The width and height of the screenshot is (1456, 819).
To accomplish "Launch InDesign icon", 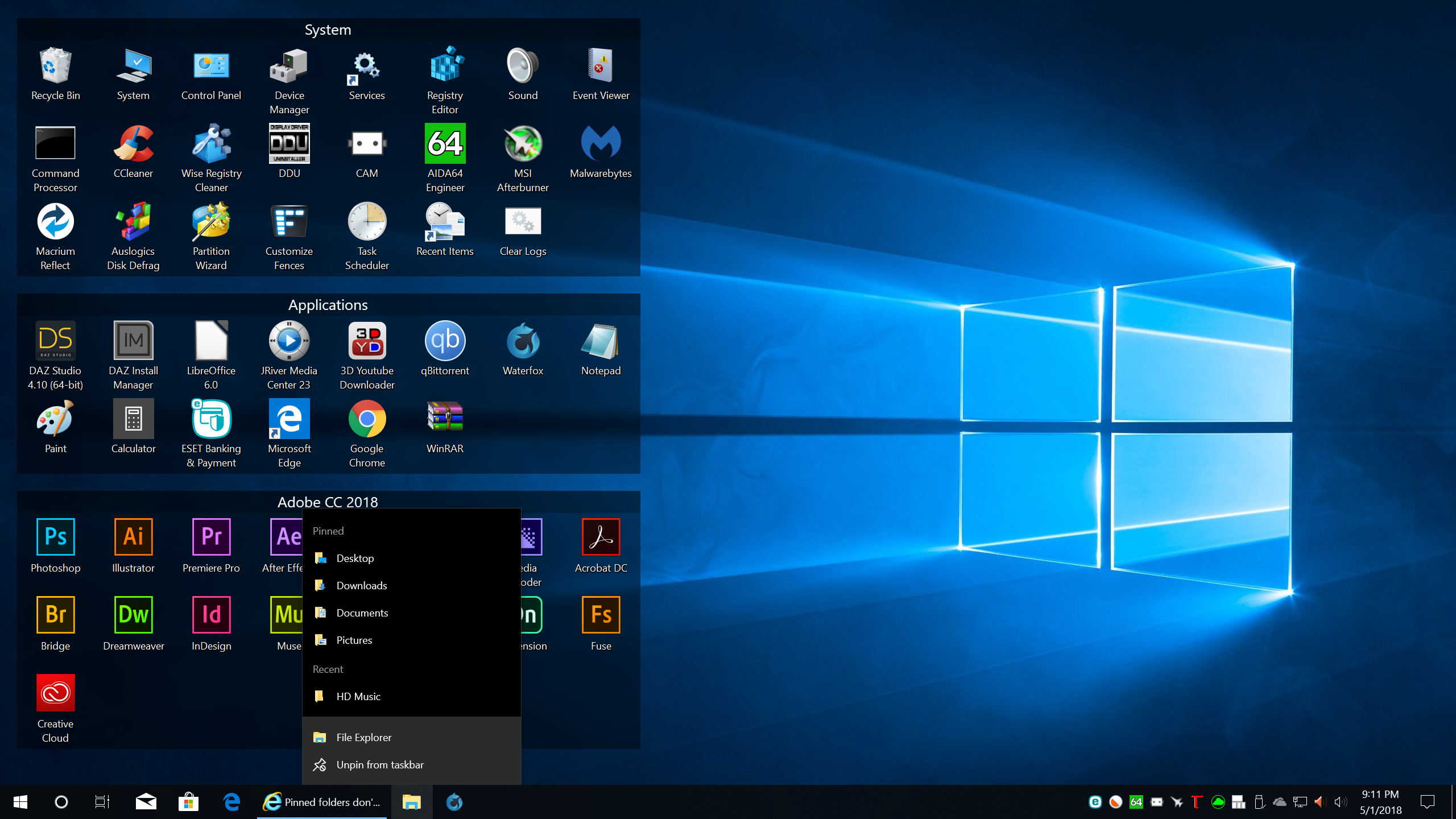I will click(211, 624).
